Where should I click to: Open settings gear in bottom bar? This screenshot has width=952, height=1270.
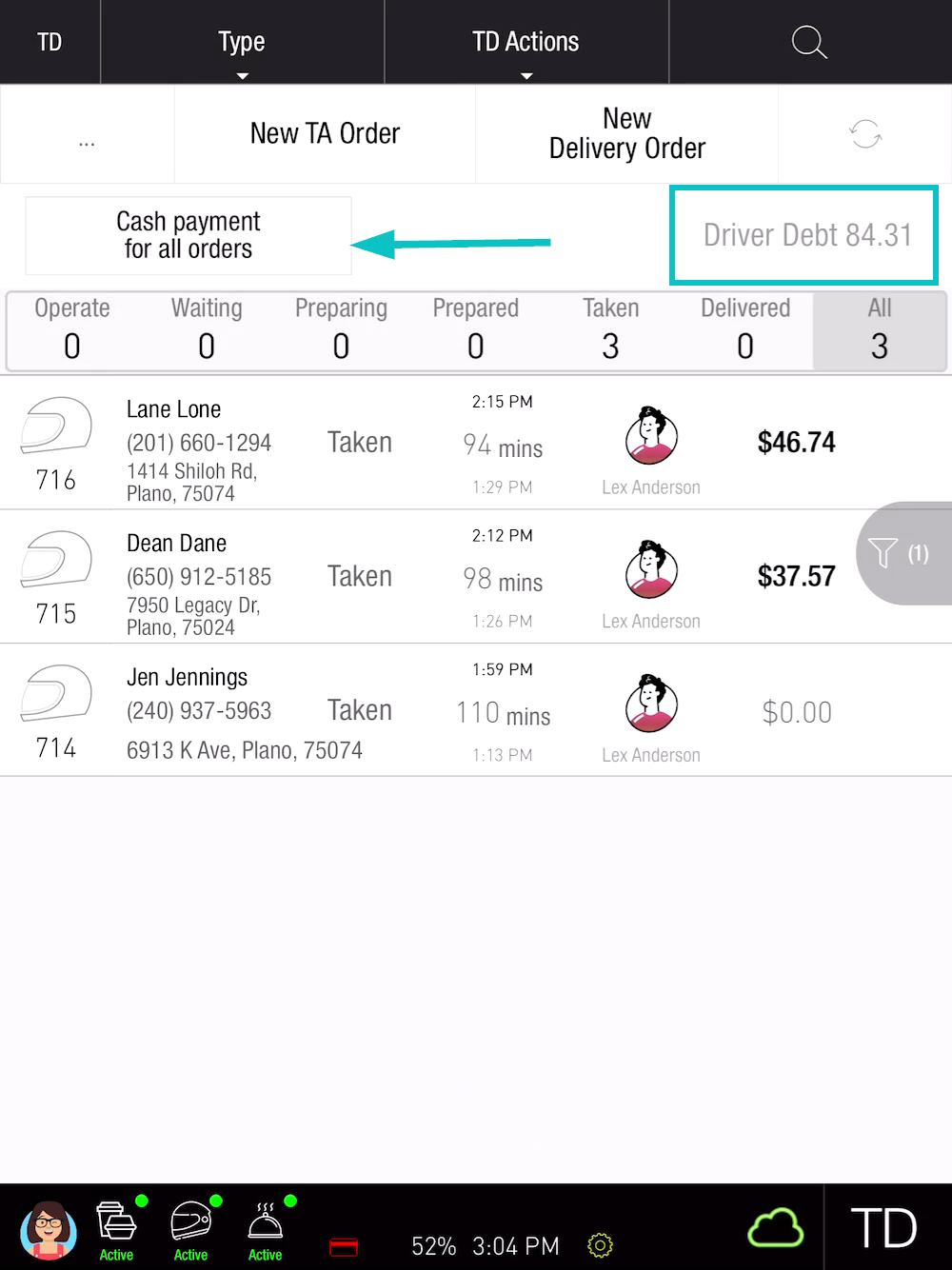pyautogui.click(x=600, y=1245)
